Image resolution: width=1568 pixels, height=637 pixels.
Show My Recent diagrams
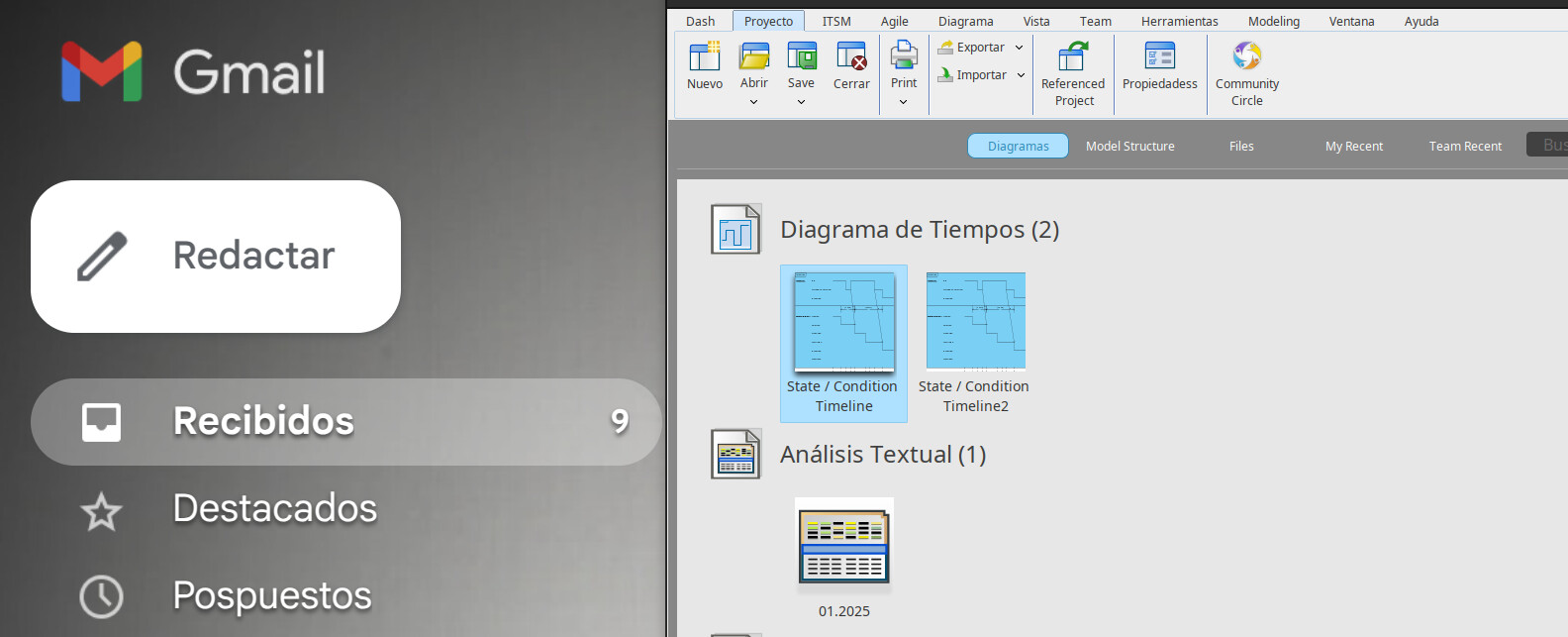click(1354, 146)
